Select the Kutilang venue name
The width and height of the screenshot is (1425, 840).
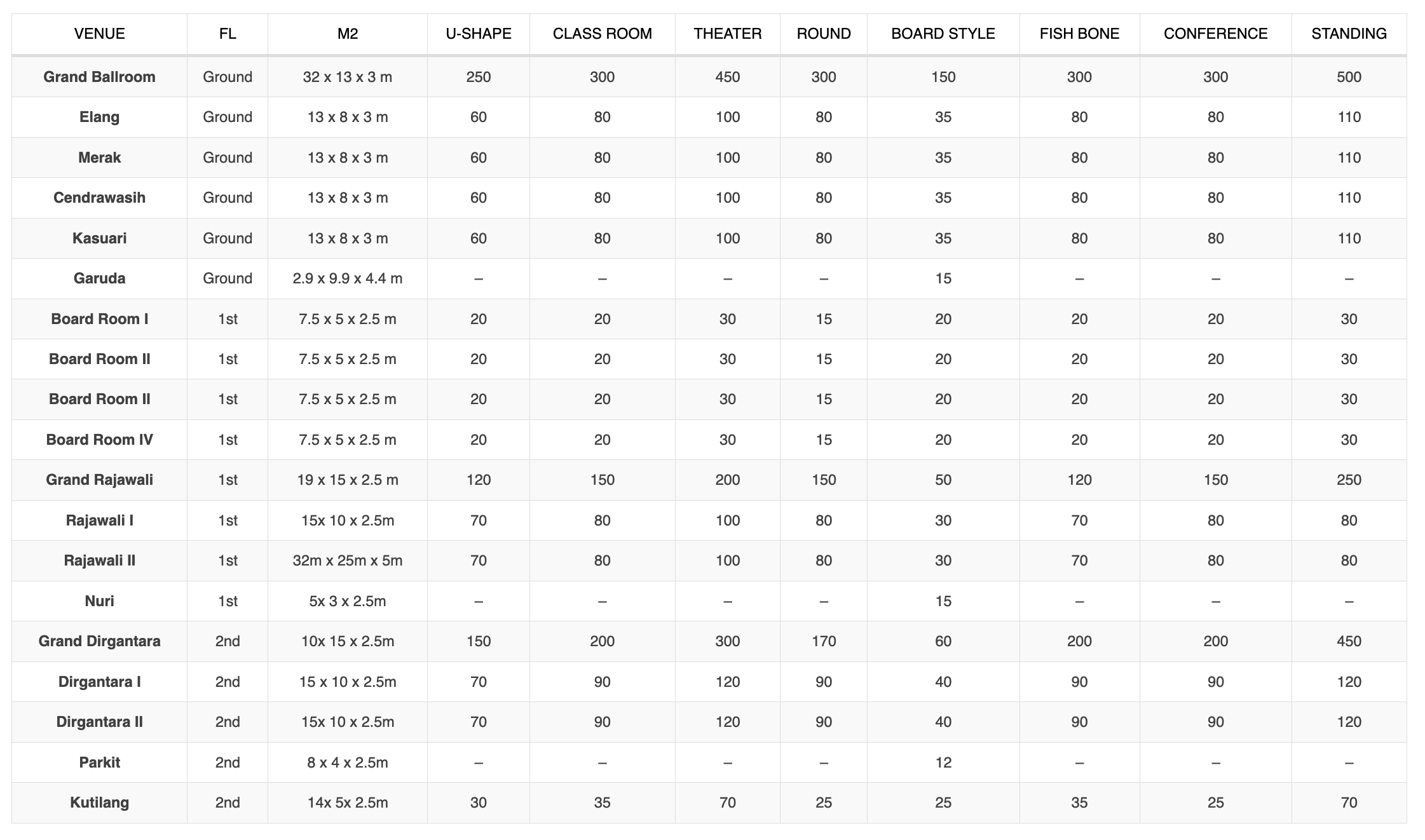[x=99, y=803]
